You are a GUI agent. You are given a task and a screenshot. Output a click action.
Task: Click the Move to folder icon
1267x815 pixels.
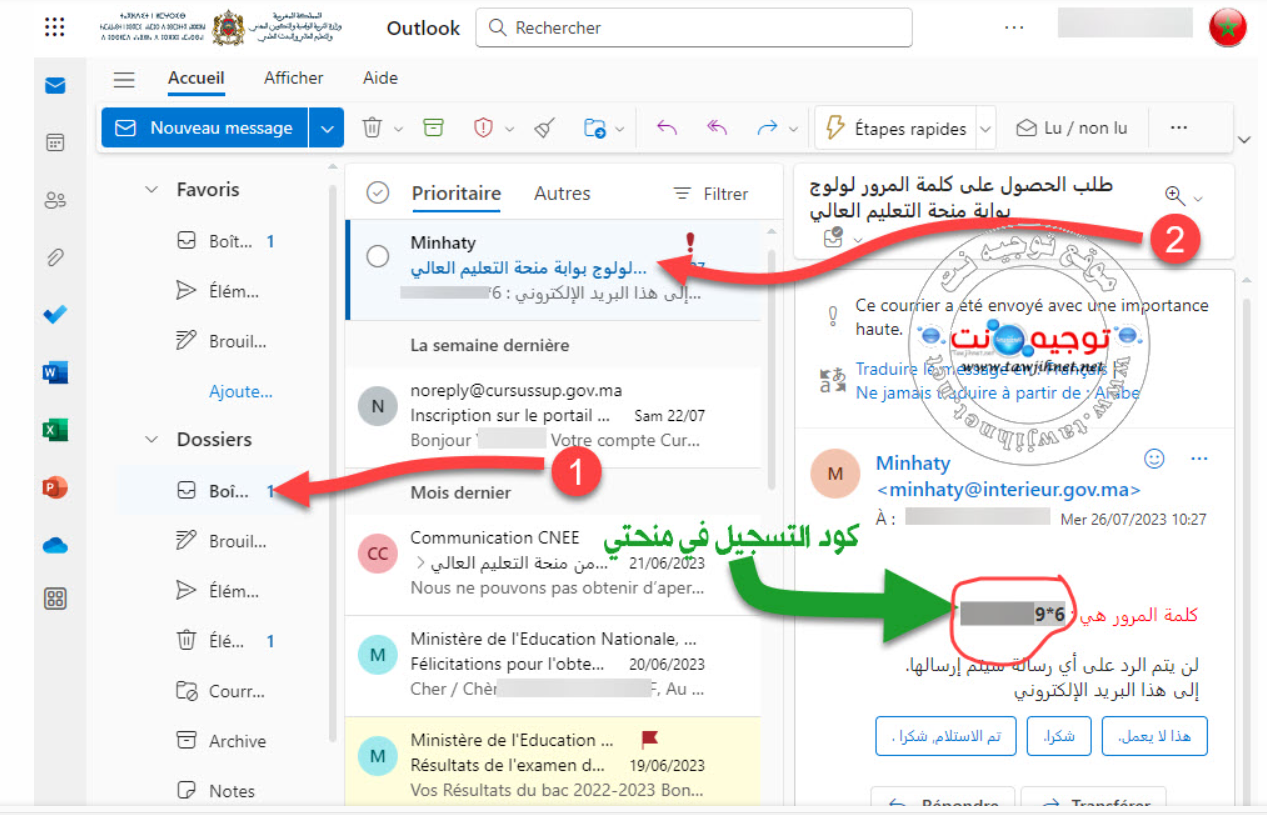[x=594, y=128]
